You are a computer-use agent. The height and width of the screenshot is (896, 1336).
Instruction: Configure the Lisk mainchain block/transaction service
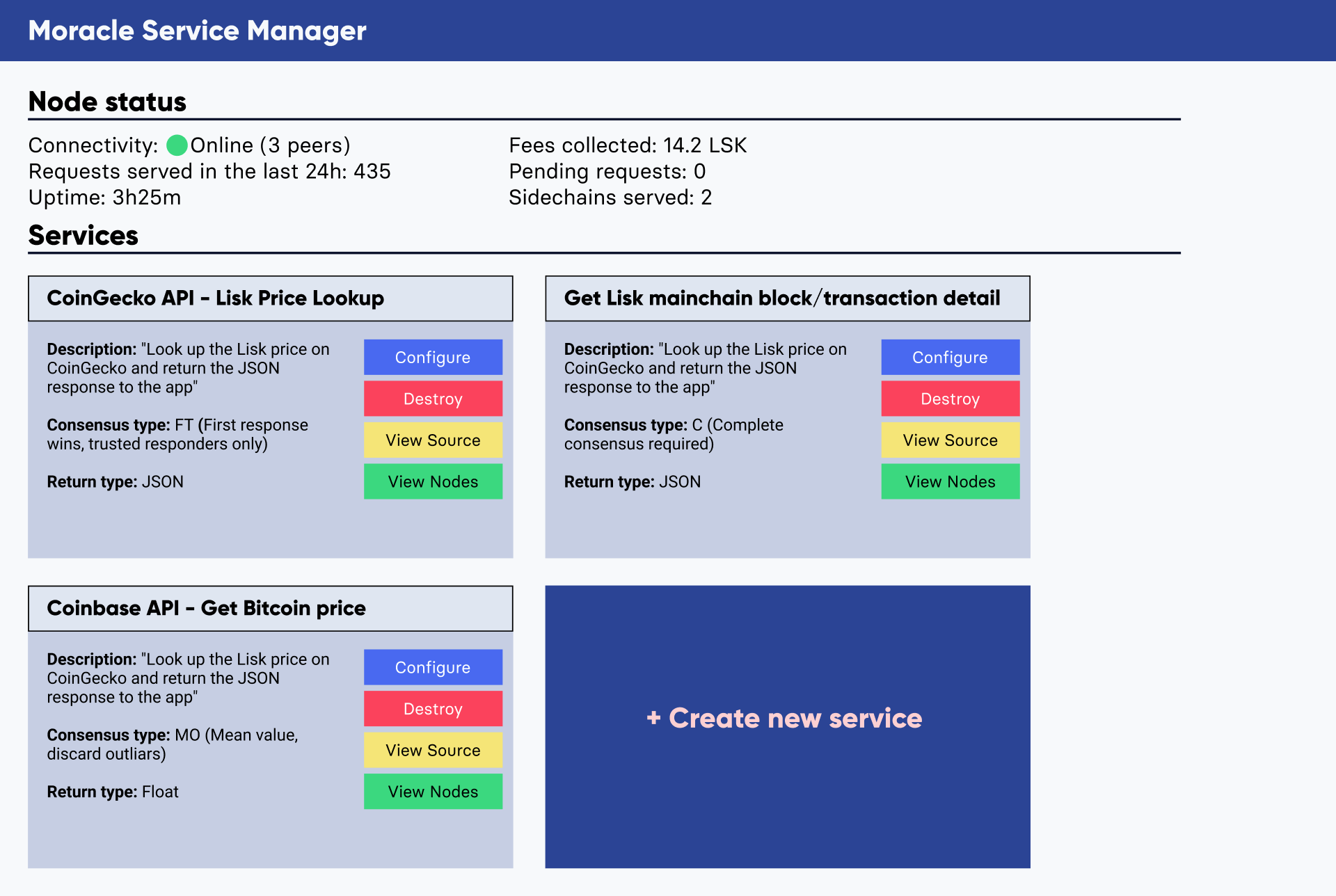pos(950,357)
